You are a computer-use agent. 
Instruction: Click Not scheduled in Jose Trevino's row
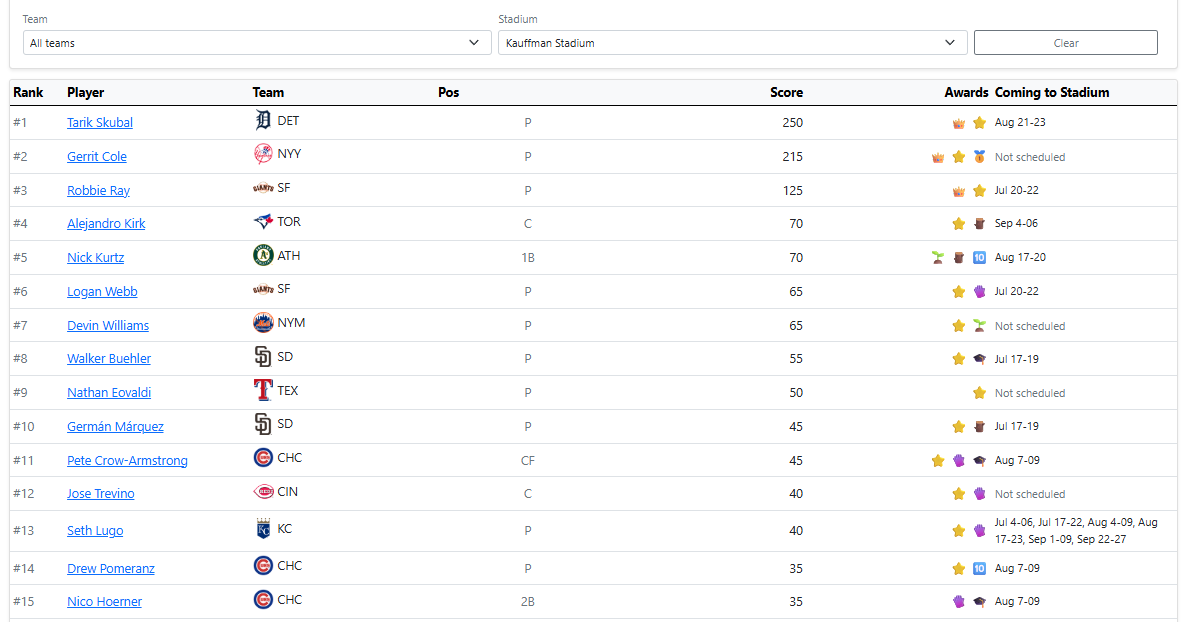[1030, 494]
